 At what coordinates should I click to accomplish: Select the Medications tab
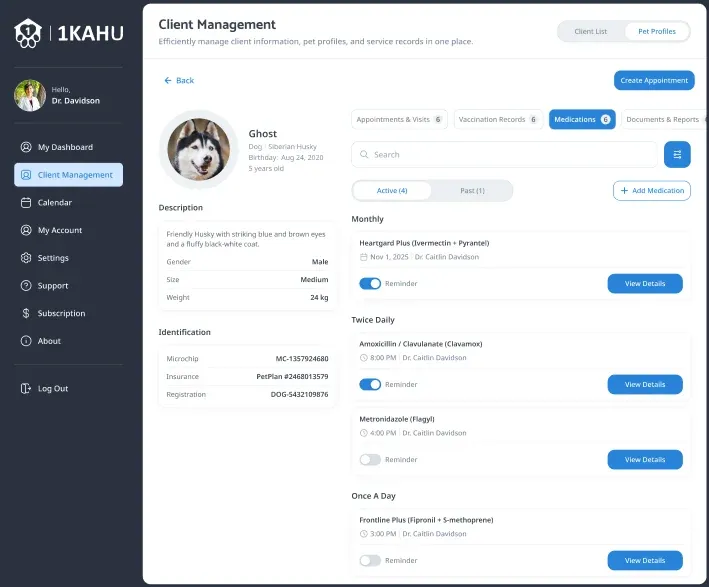pos(582,119)
